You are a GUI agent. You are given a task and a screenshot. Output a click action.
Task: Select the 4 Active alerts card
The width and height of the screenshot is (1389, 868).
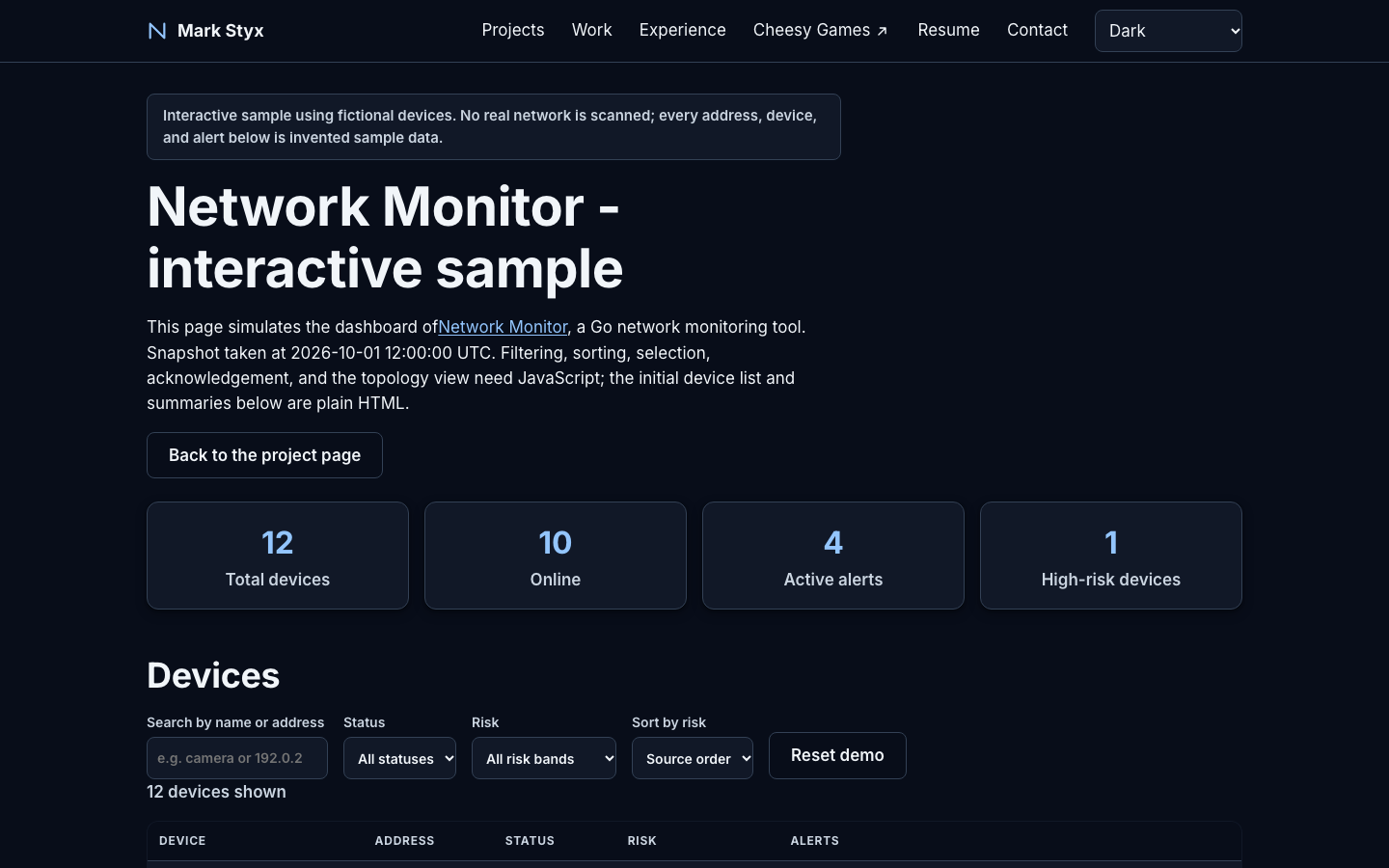(833, 556)
